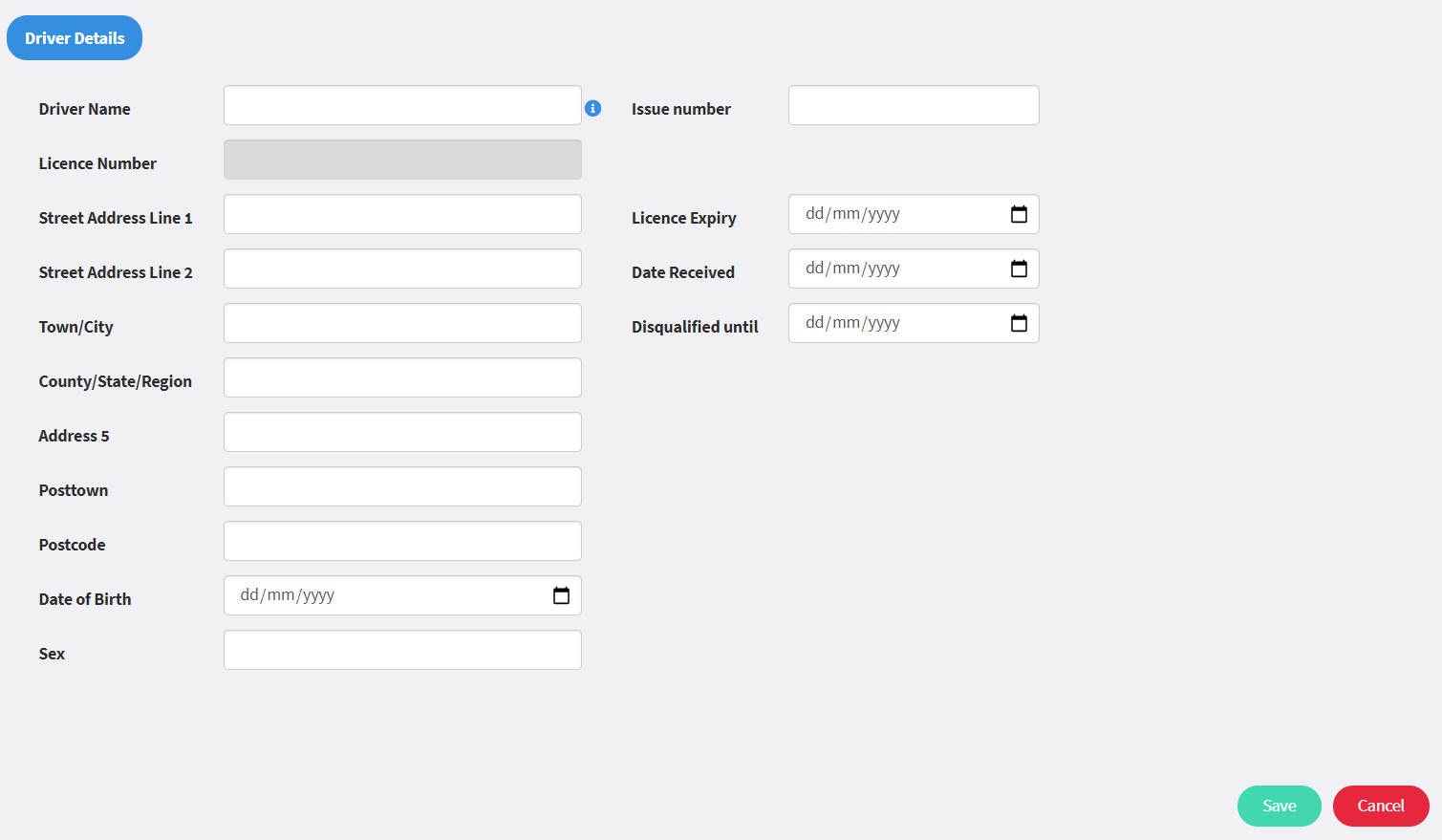1442x840 pixels.
Task: Click the Issue number label
Action: click(681, 109)
